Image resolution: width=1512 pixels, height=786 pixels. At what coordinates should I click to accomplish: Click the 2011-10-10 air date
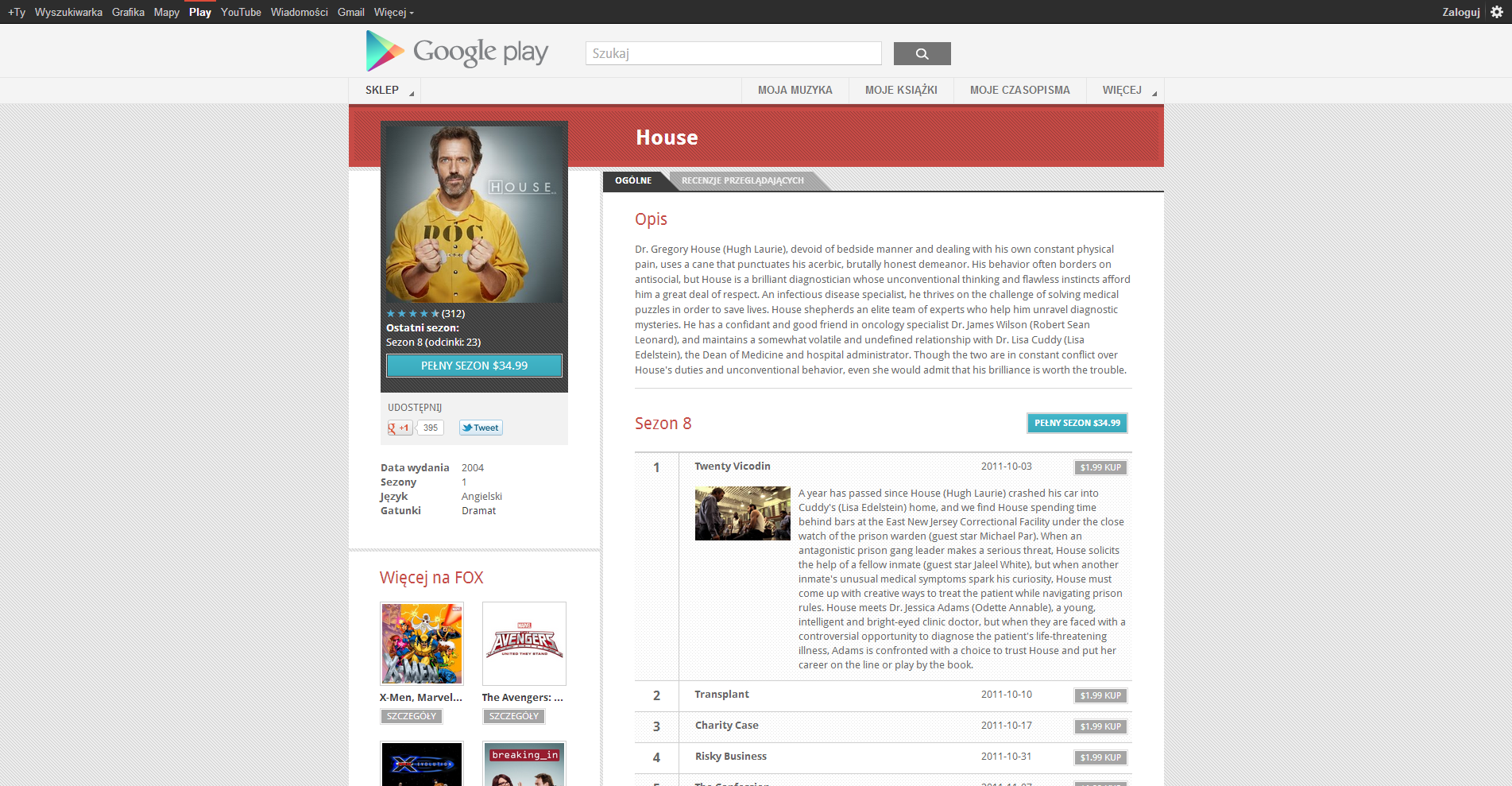(x=1007, y=695)
